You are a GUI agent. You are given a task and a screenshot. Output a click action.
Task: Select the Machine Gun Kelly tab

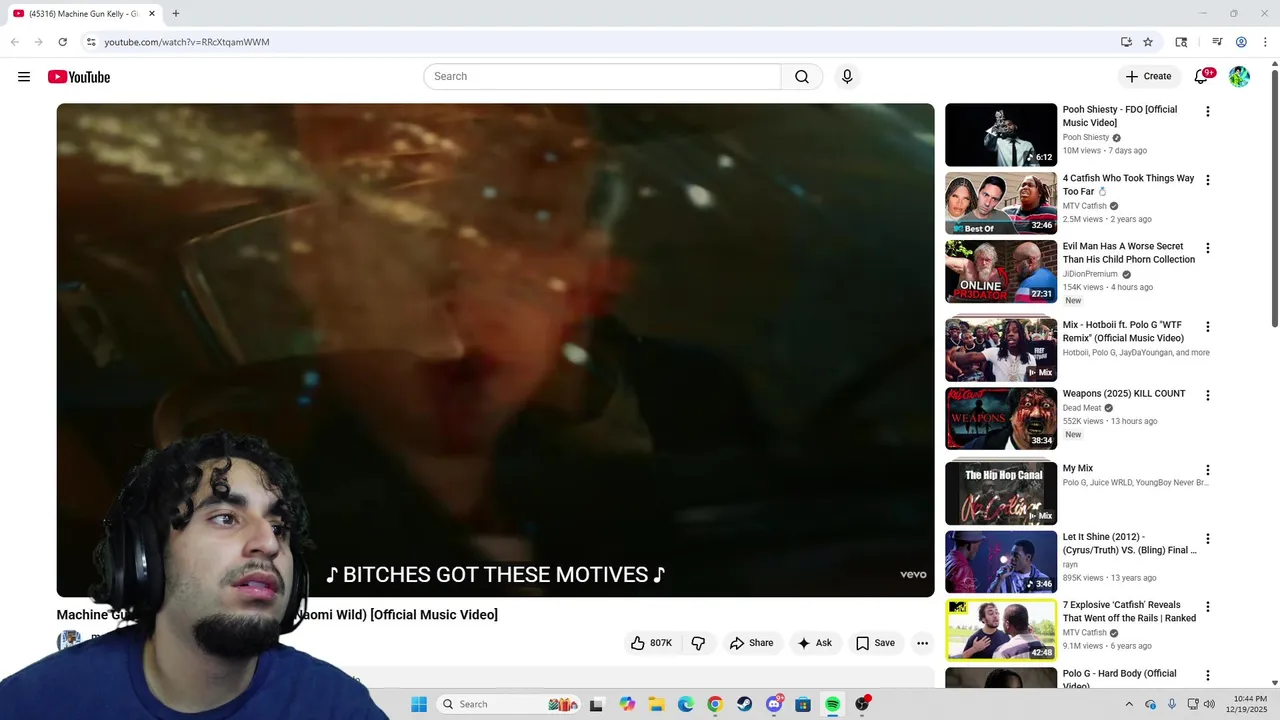click(84, 14)
